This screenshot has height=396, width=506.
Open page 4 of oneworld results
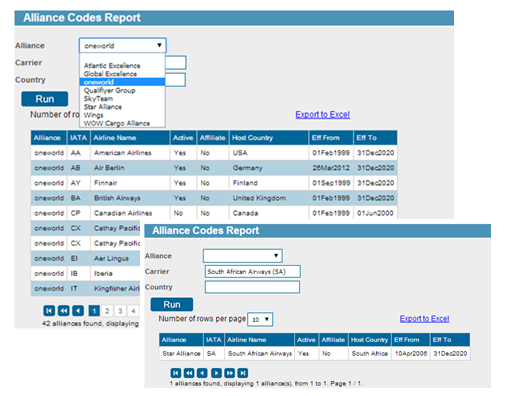[x=133, y=311]
